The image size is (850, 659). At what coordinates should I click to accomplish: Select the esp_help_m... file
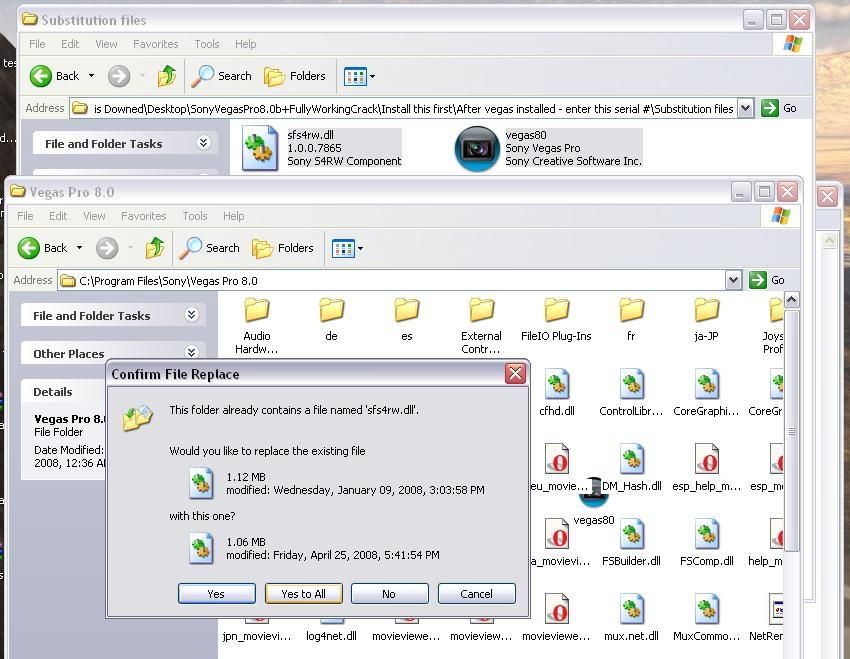(x=706, y=468)
